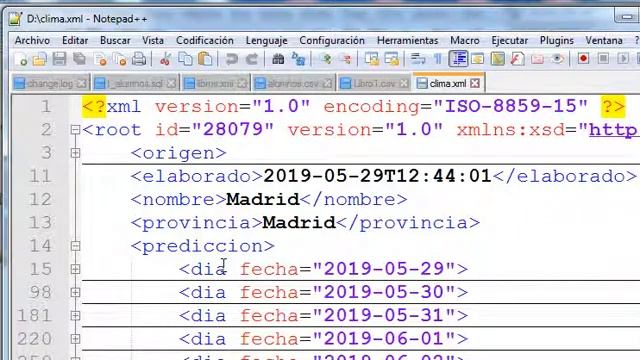Open the Vista menu
Viewport: 640px width, 360px height.
click(x=153, y=40)
